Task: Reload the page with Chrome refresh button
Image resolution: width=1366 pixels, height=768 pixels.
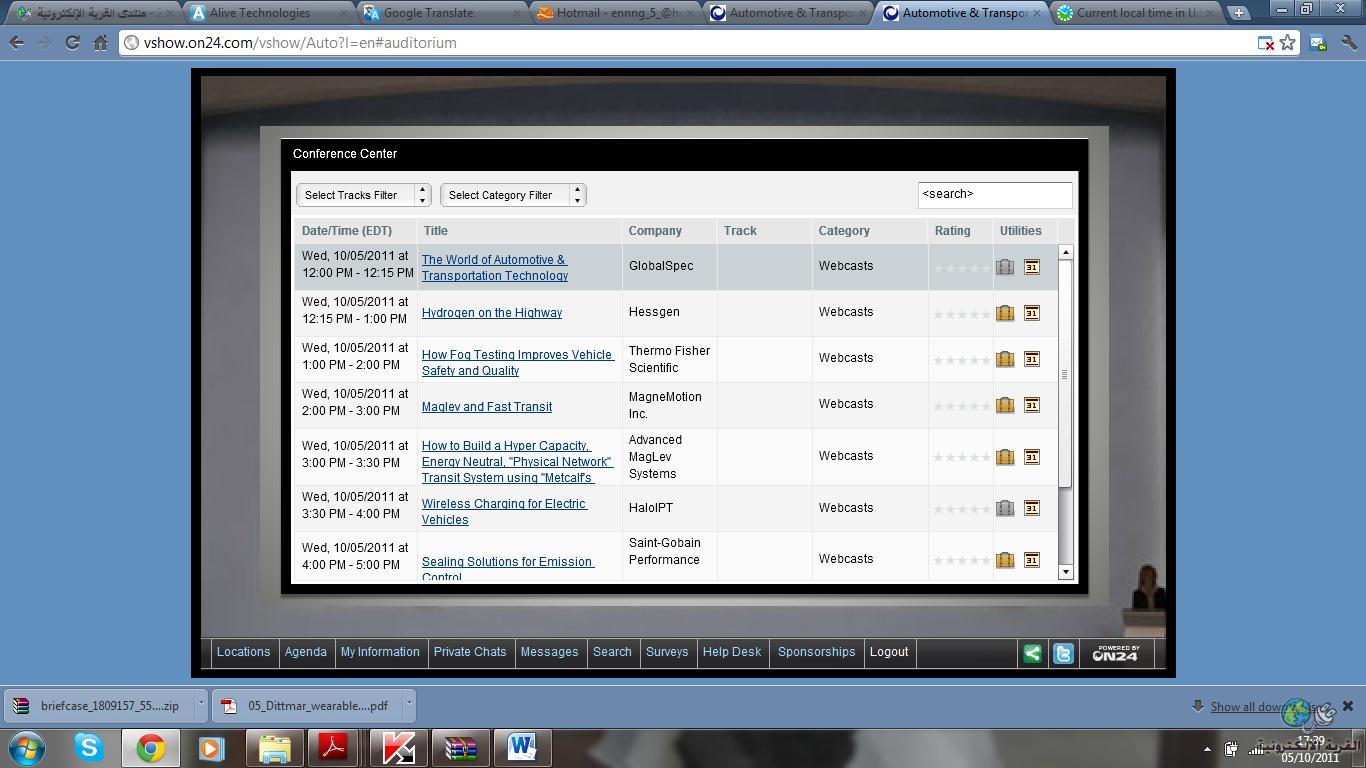Action: click(72, 43)
